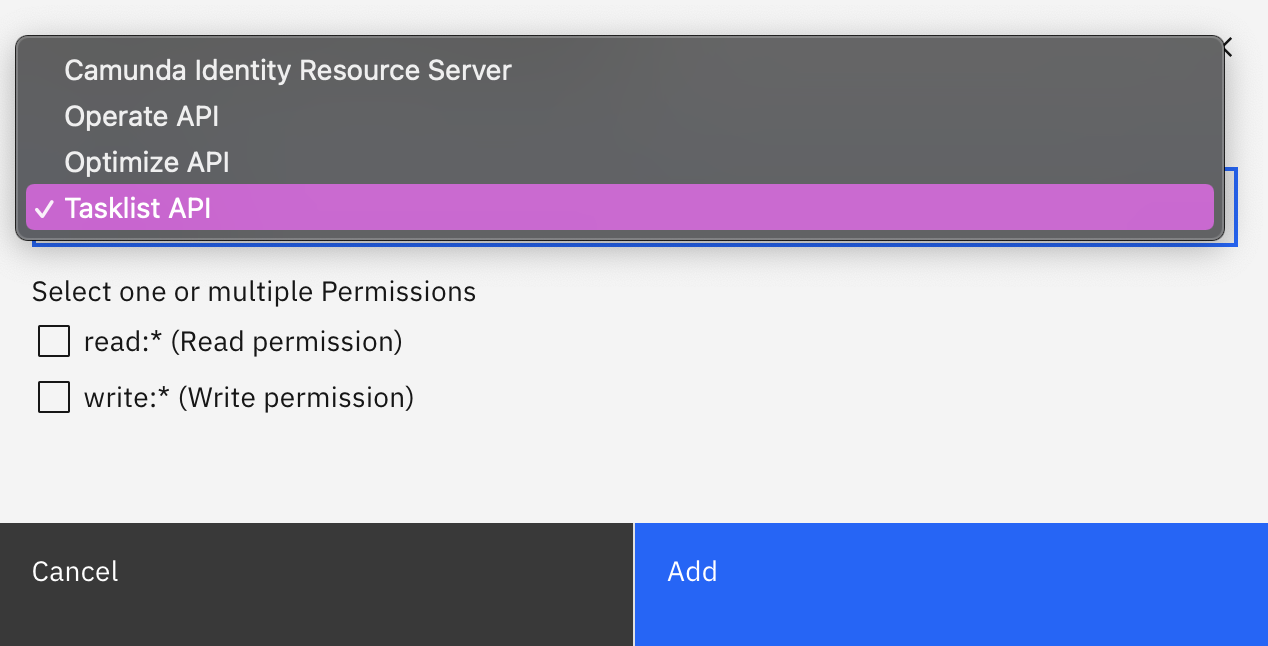Click "Select one or multiple Permissions" heading
Viewport: 1268px width, 646px height.
coord(254,292)
